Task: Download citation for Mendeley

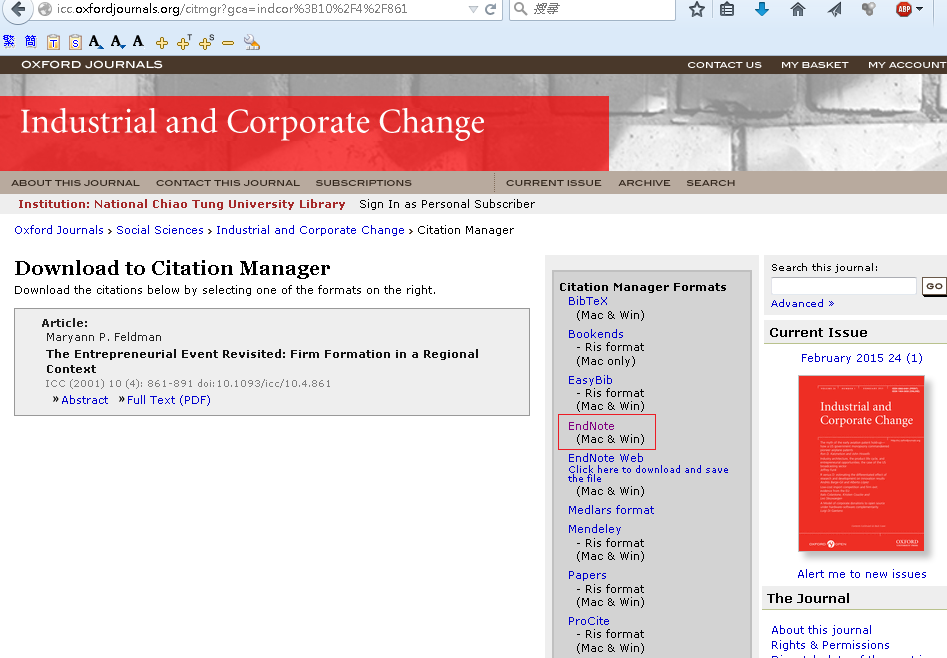Action: pos(594,529)
